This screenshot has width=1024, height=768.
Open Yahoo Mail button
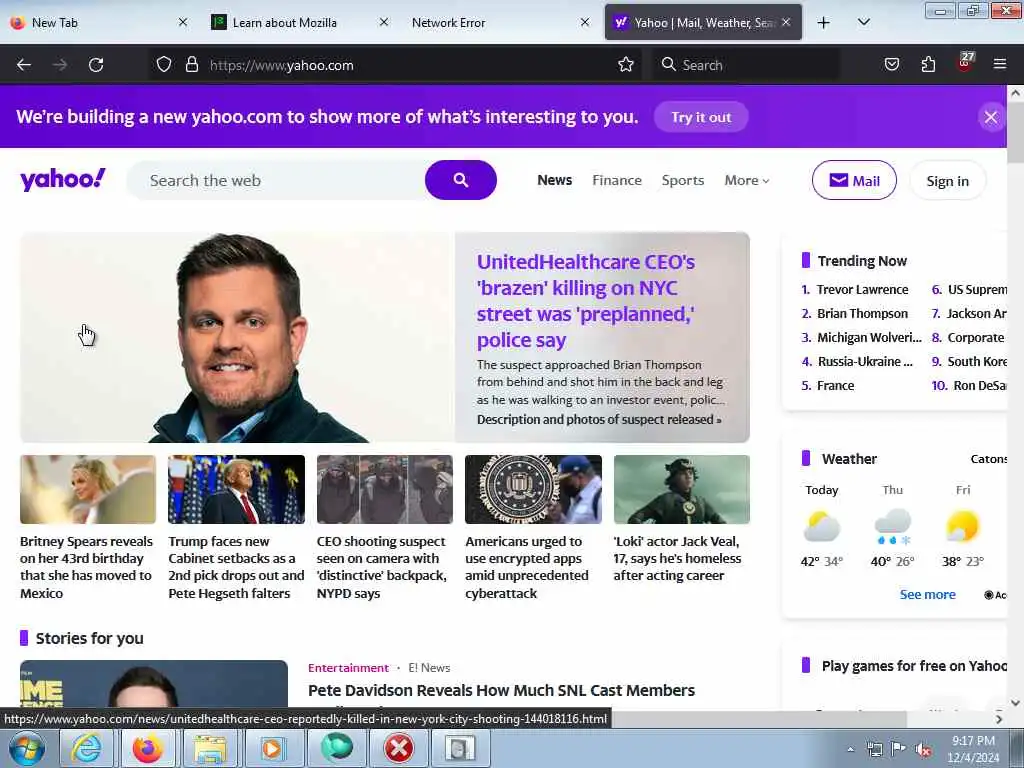[854, 180]
